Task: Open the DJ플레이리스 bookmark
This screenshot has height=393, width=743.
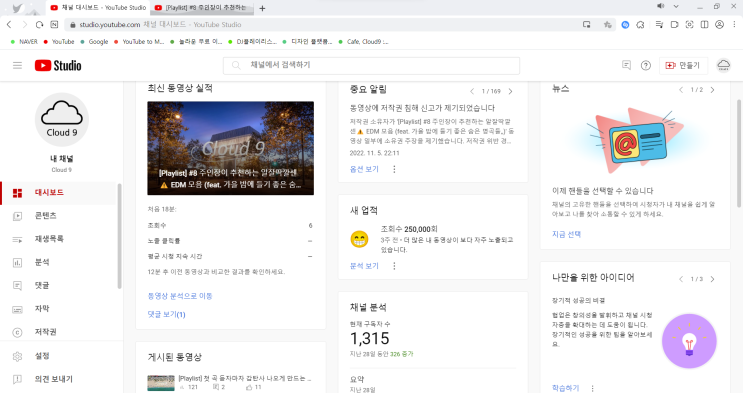Action: pyautogui.click(x=252, y=42)
